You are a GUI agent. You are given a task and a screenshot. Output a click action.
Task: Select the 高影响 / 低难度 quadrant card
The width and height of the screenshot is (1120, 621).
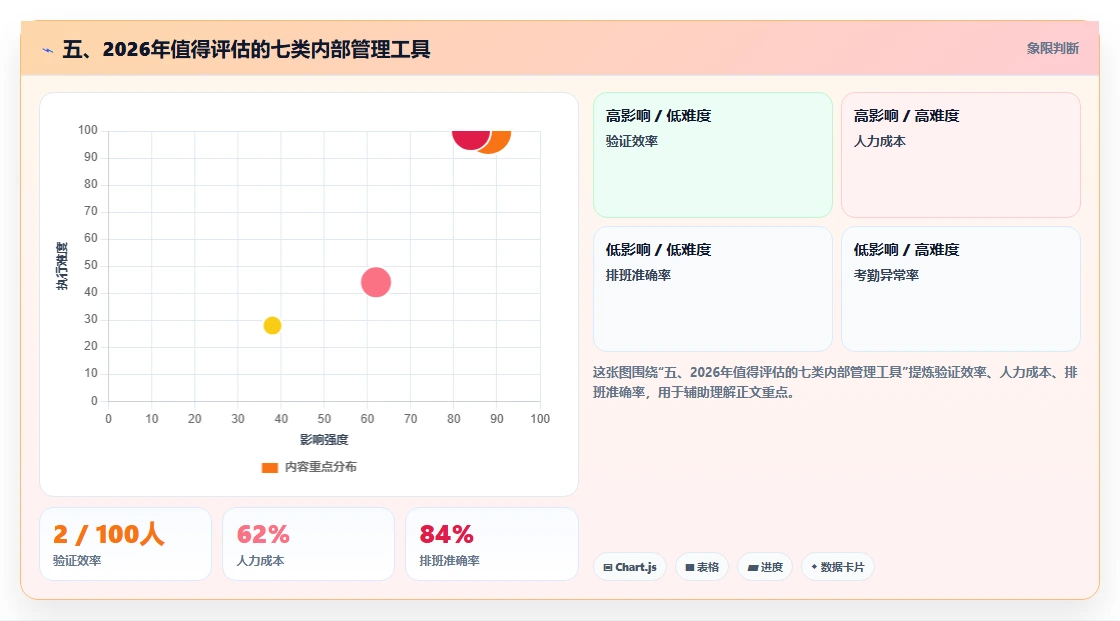pos(713,154)
